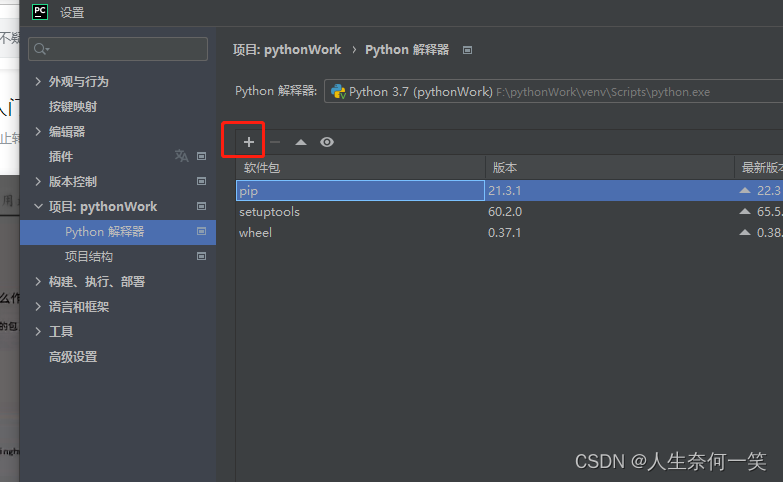Image resolution: width=783 pixels, height=482 pixels.
Task: Toggle show early releases eye icon
Action: click(327, 142)
